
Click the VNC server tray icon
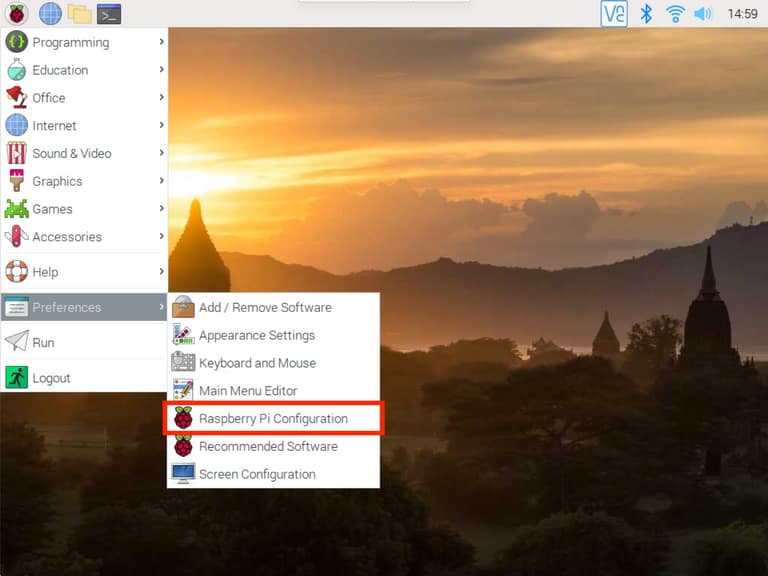click(x=614, y=14)
